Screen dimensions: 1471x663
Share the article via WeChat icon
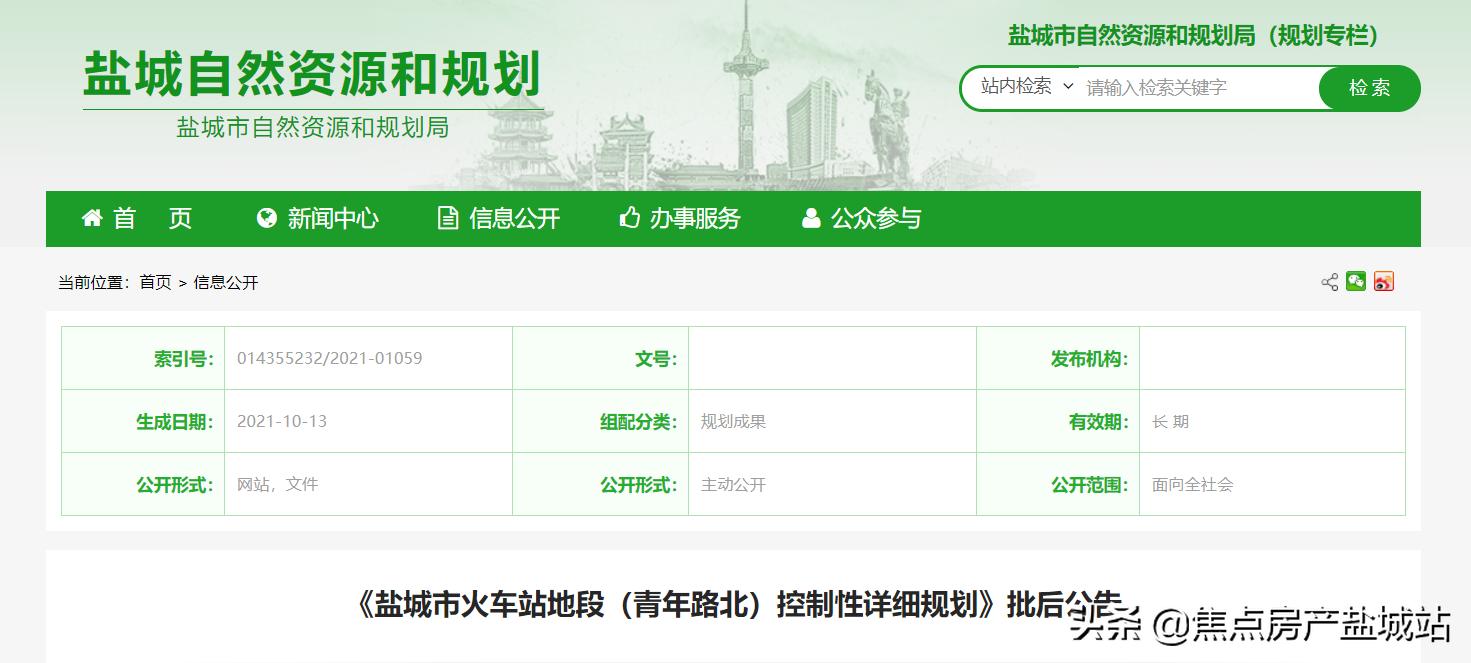coord(1356,282)
